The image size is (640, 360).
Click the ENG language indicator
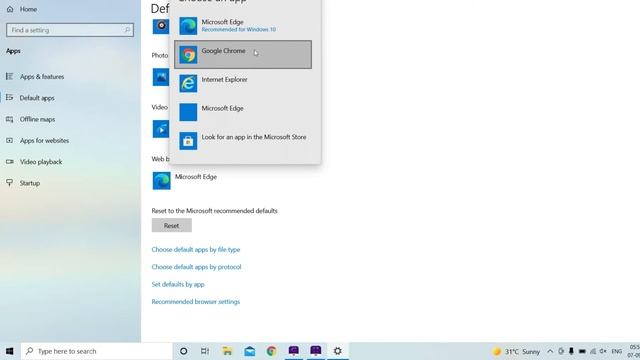pyautogui.click(x=616, y=351)
